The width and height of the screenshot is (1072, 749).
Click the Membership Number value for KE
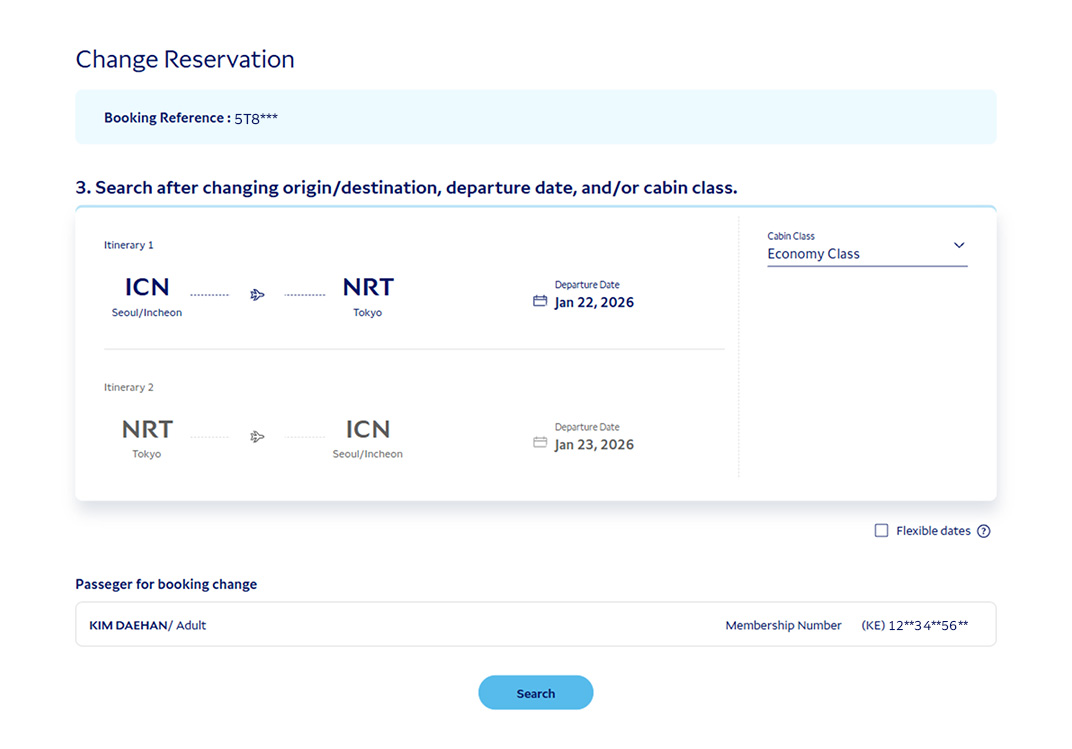[x=915, y=624]
